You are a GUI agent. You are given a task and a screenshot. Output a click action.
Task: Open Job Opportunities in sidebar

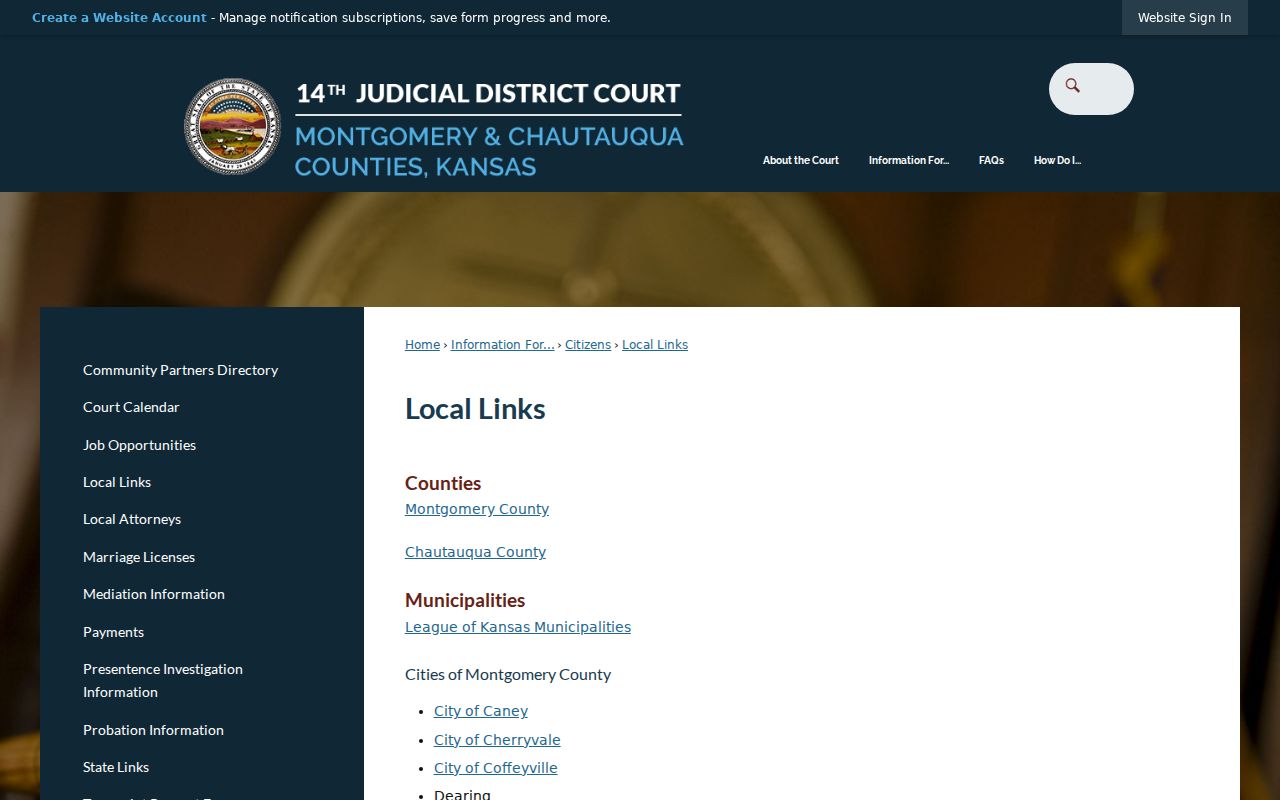pyautogui.click(x=139, y=445)
